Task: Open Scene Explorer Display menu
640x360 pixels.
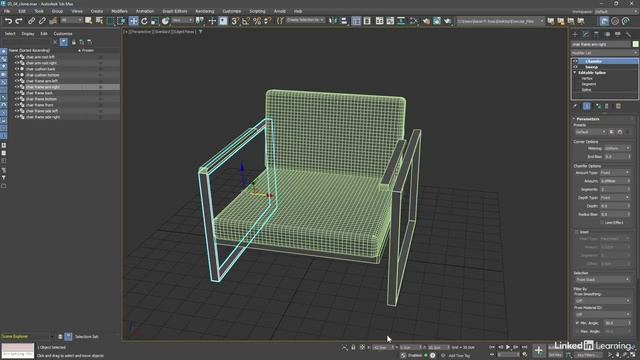Action: pos(28,33)
